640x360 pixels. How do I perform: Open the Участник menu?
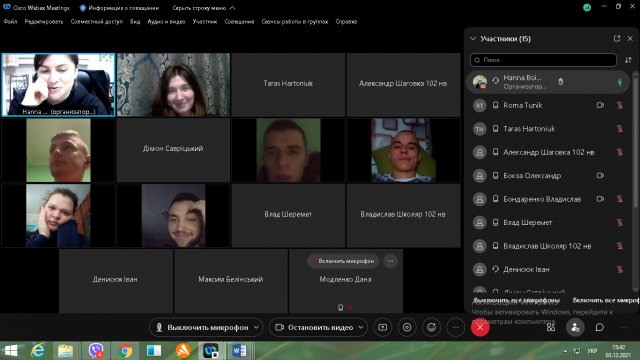(x=205, y=22)
